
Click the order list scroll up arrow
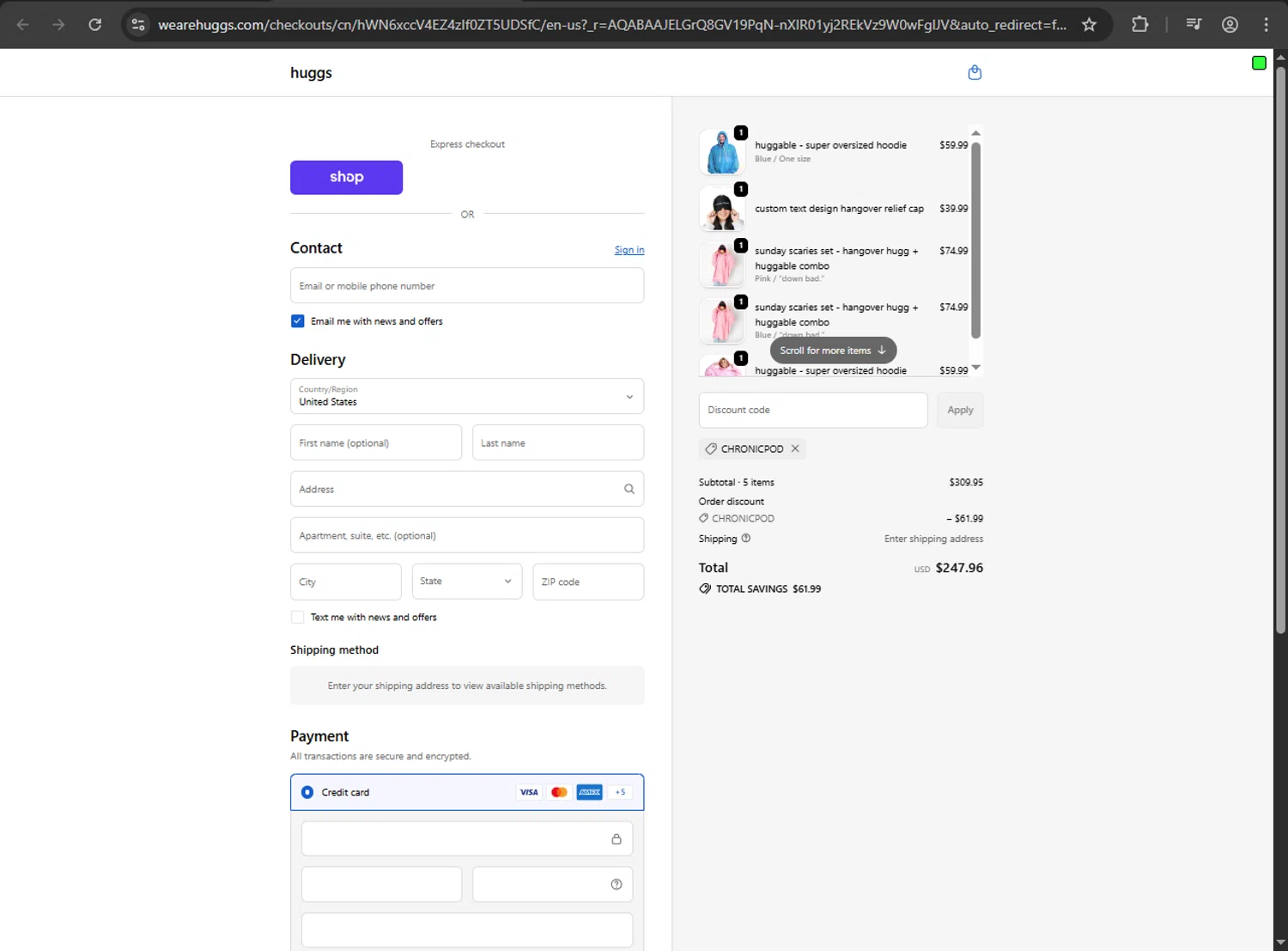tap(975, 133)
